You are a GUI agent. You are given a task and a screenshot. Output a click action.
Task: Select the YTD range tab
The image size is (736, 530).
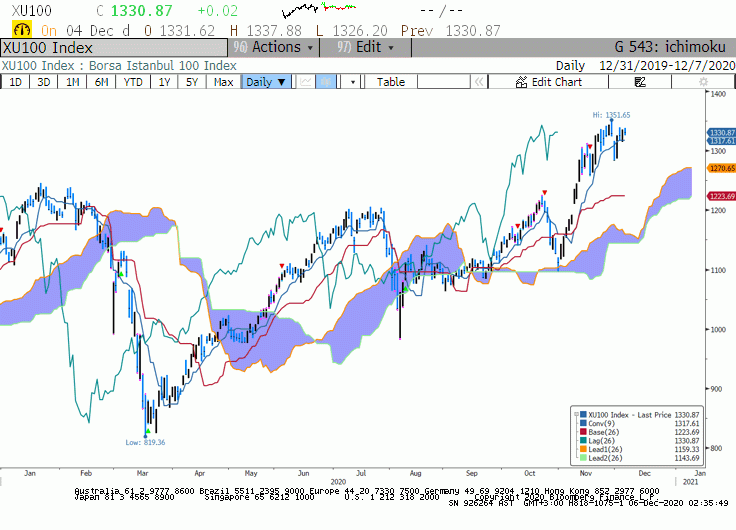pyautogui.click(x=133, y=82)
